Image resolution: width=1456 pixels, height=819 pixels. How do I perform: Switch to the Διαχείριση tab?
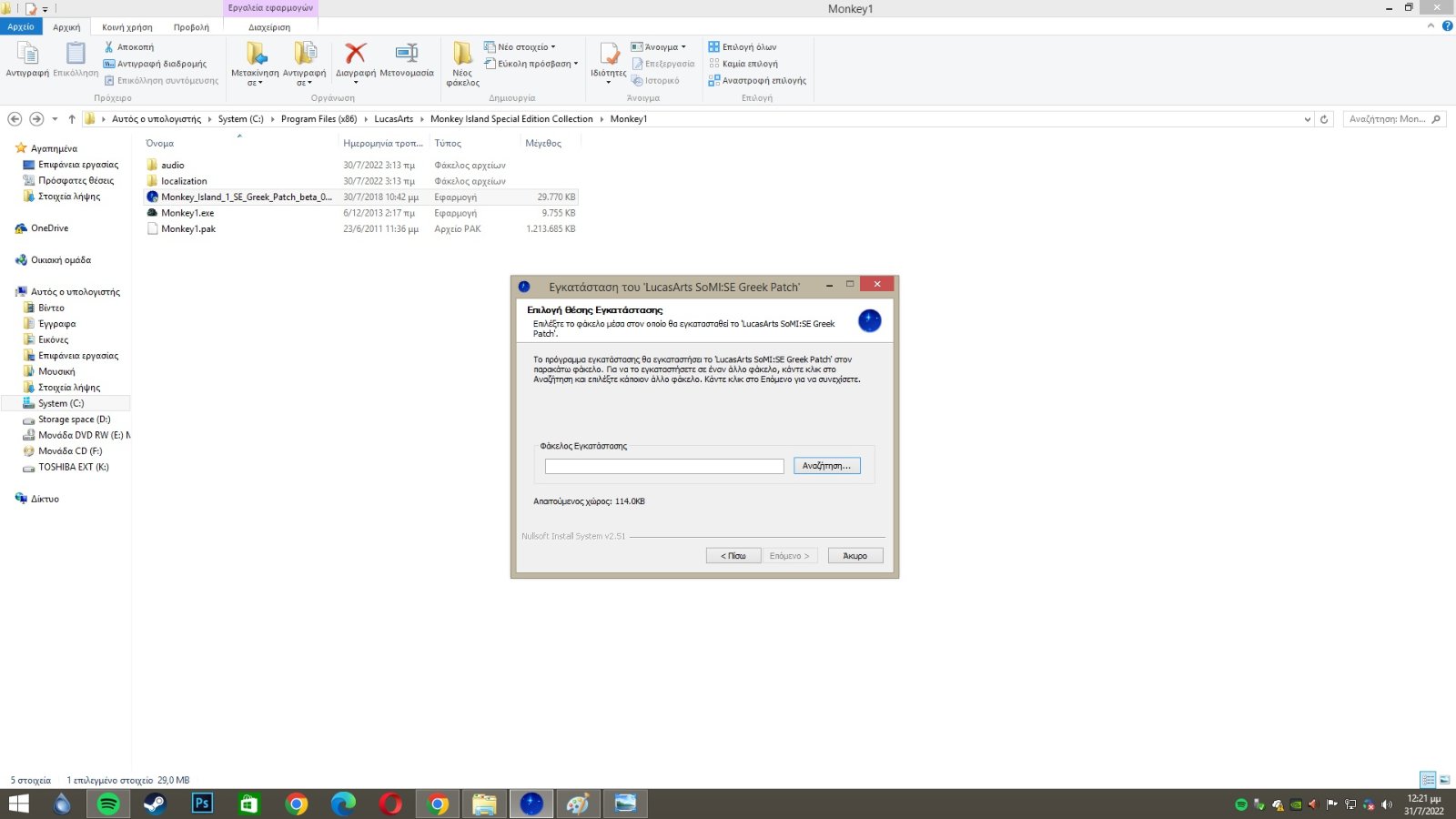(x=269, y=27)
